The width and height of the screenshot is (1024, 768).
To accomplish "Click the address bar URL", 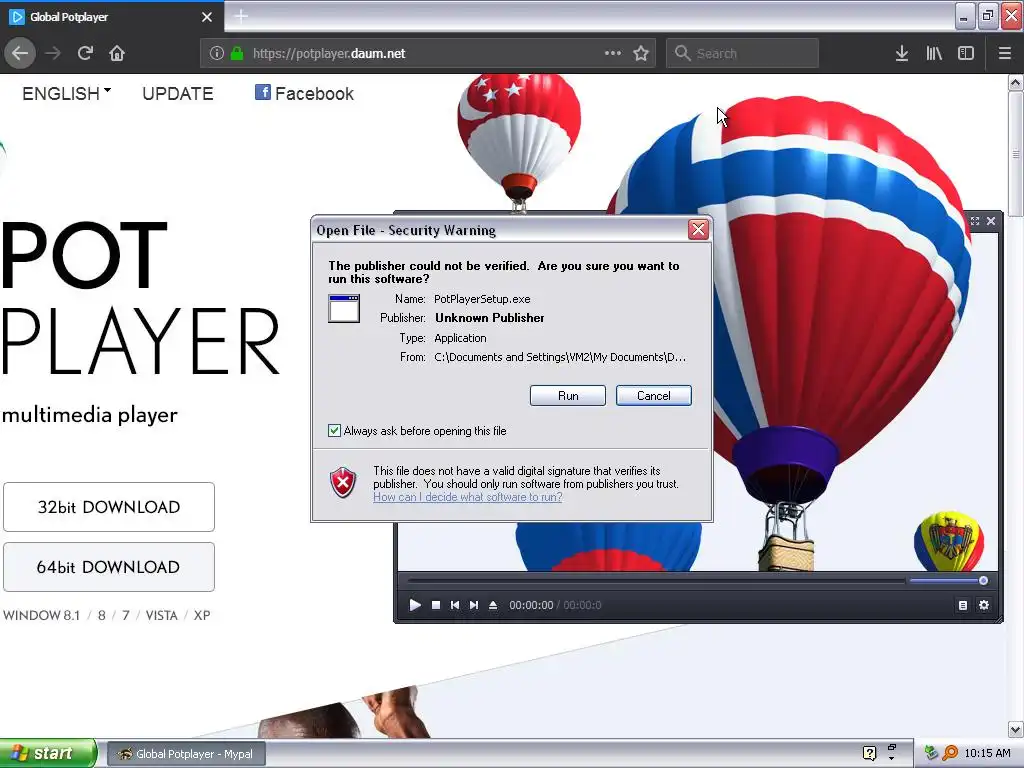I will pyautogui.click(x=329, y=54).
